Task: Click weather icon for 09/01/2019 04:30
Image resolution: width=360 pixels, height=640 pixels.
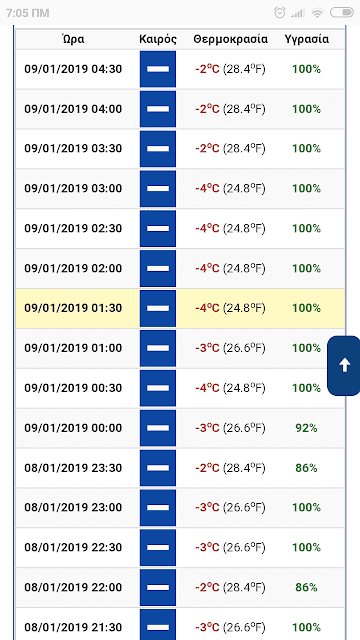Action: click(158, 69)
